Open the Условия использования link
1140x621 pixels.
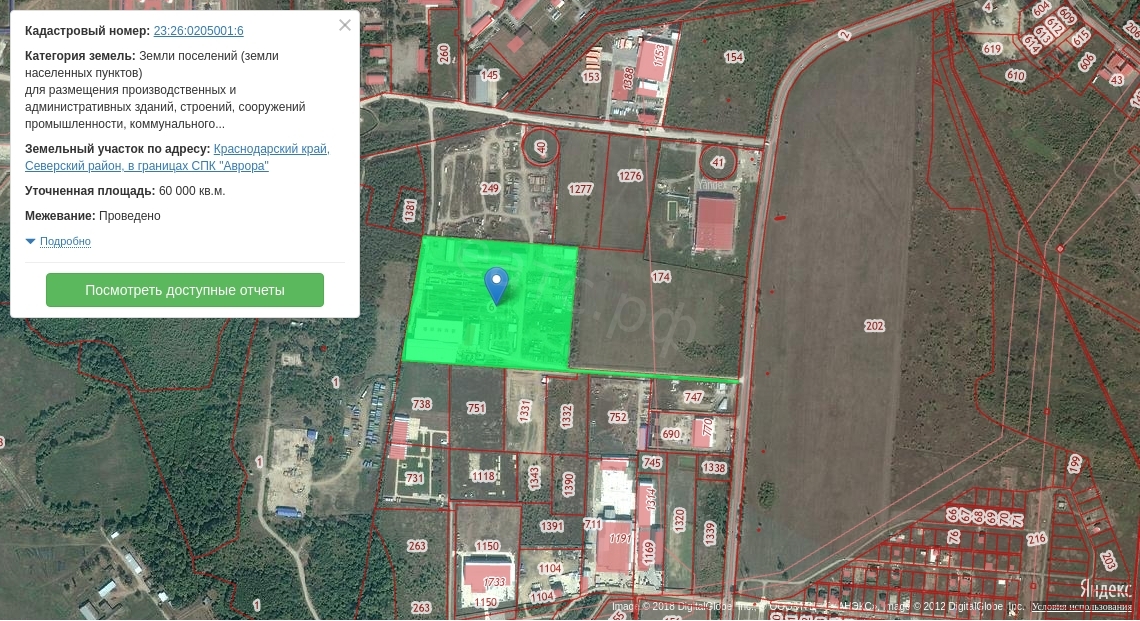coord(1082,607)
